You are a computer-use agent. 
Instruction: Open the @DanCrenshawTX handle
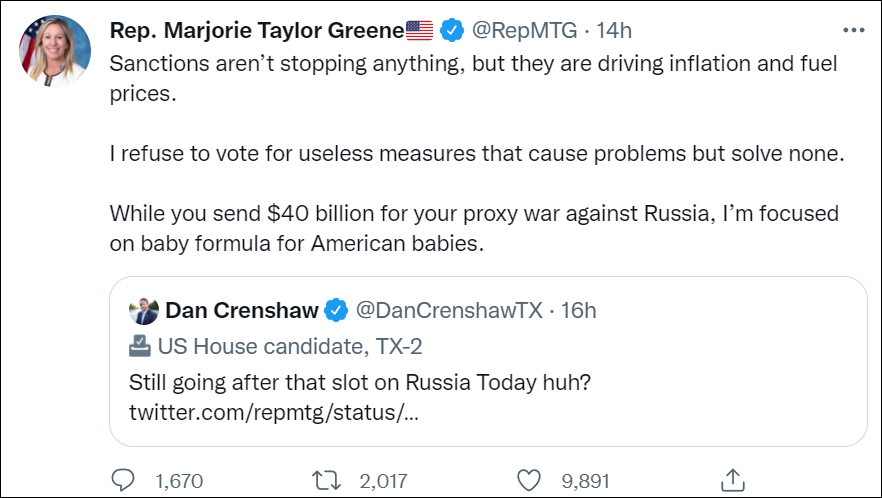coord(449,311)
